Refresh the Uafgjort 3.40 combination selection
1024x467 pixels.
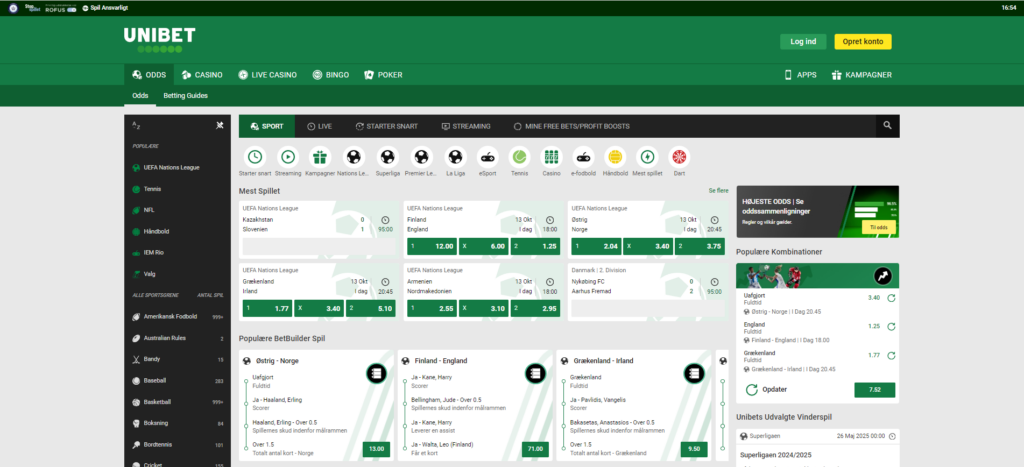[891, 298]
